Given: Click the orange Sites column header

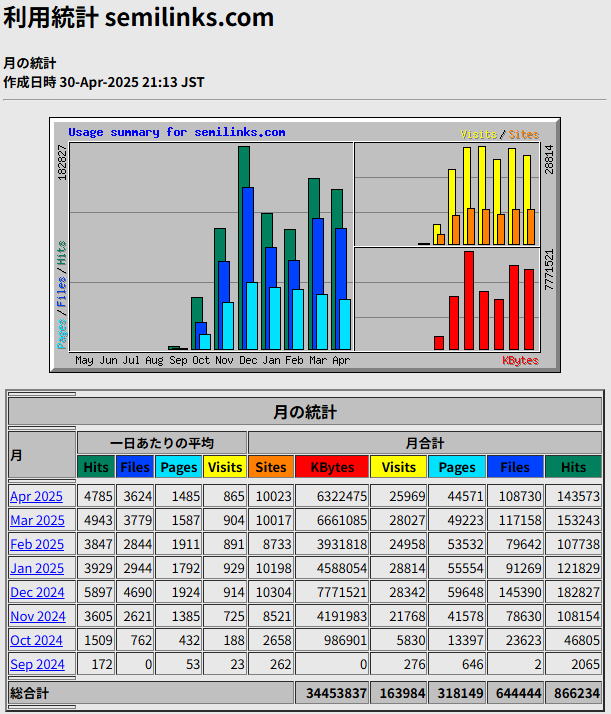Looking at the screenshot, I should coord(271,467).
